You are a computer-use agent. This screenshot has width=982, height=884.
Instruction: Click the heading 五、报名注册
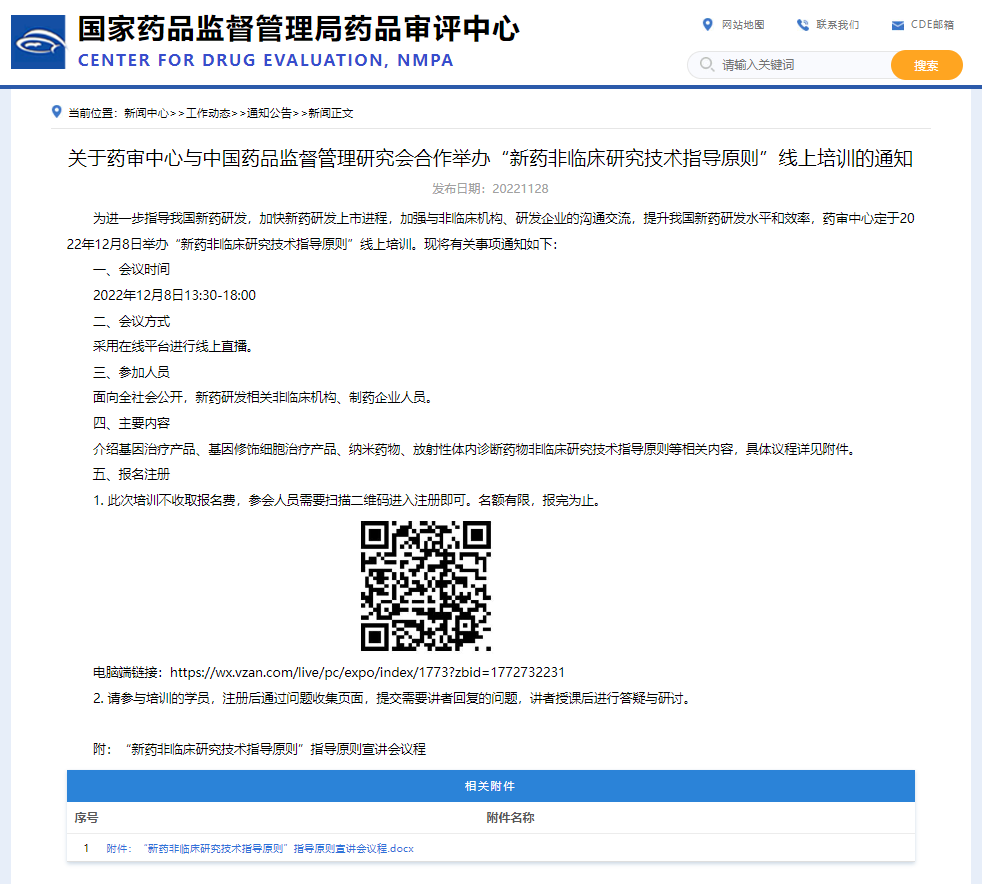tap(132, 475)
